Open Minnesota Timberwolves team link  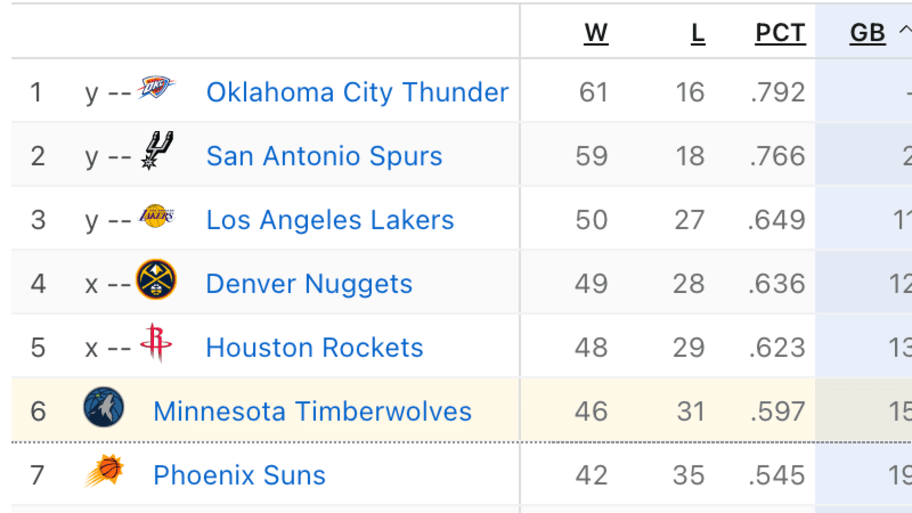pyautogui.click(x=312, y=411)
